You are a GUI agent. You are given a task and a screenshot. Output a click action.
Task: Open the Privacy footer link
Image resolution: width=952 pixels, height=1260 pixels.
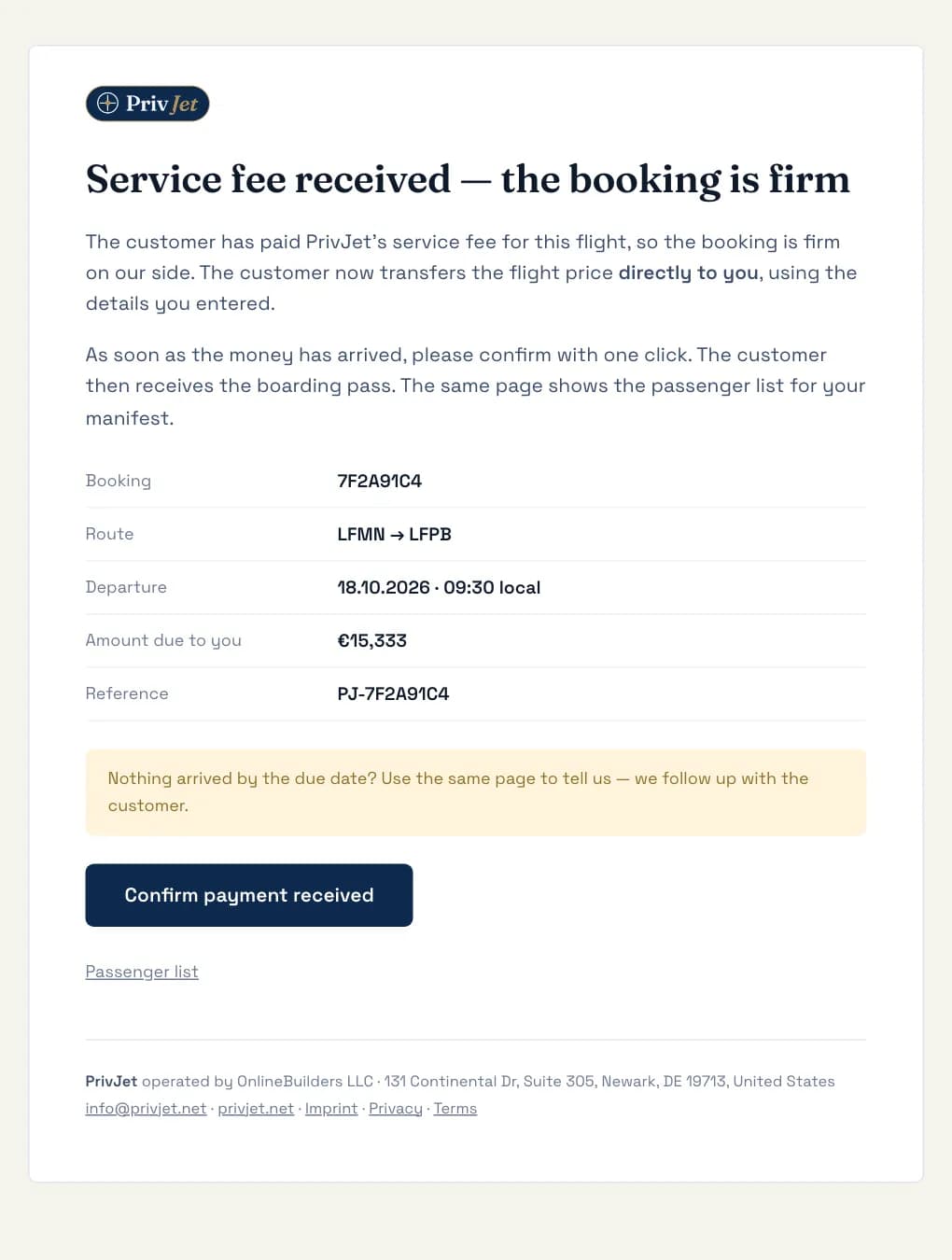tap(396, 1108)
